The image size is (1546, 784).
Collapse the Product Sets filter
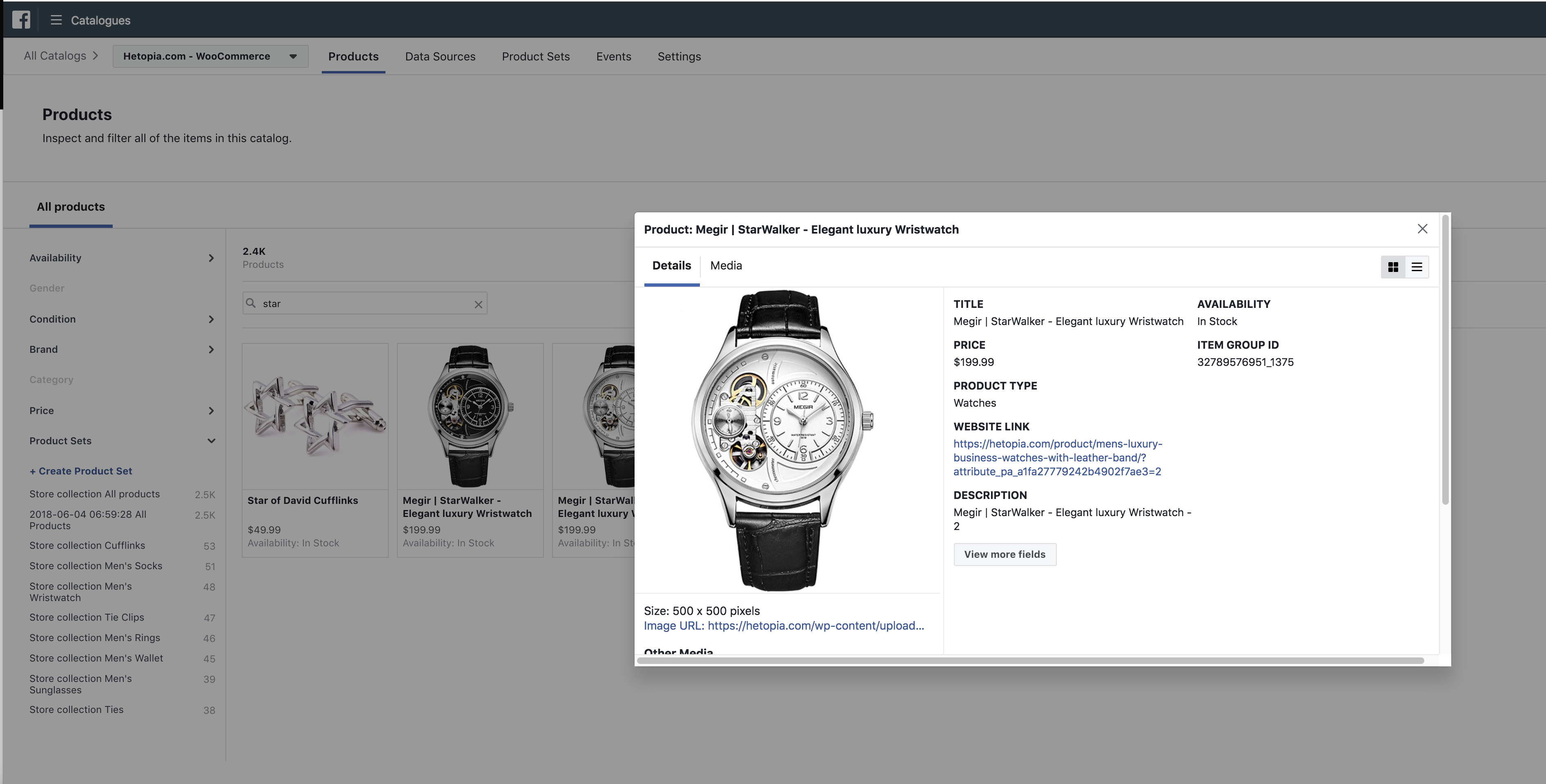point(123,441)
